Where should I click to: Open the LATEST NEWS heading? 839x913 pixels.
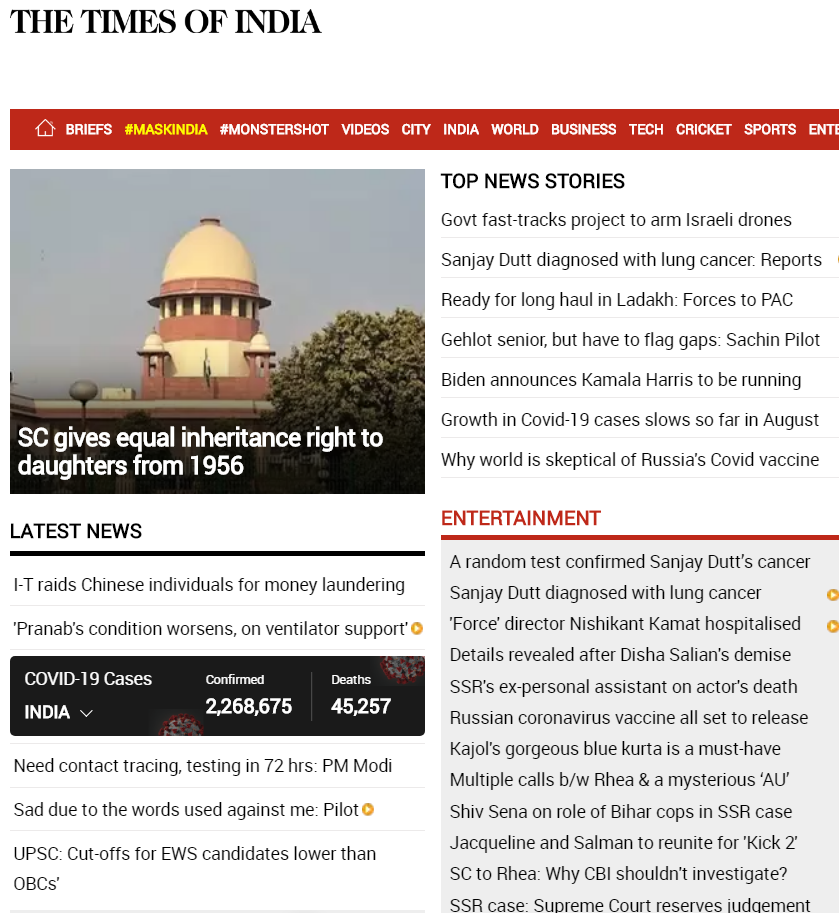click(x=76, y=531)
